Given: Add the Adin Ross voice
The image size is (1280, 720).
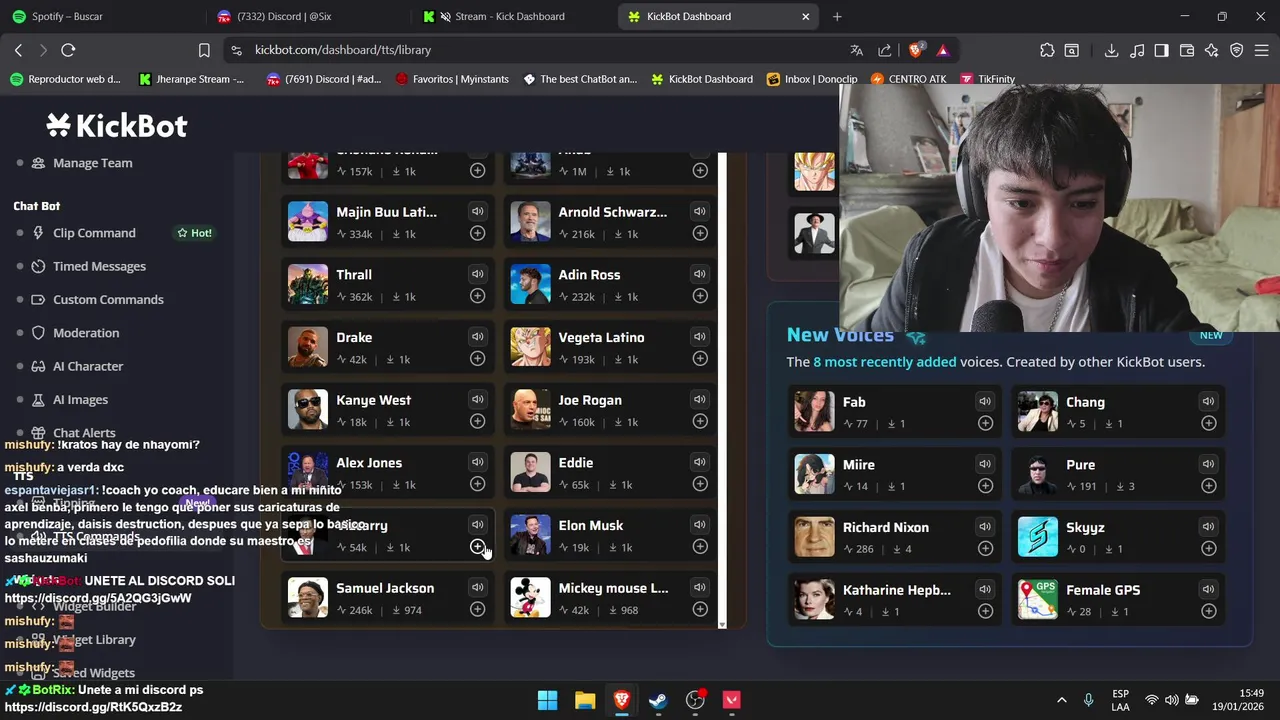Looking at the screenshot, I should (x=700, y=296).
